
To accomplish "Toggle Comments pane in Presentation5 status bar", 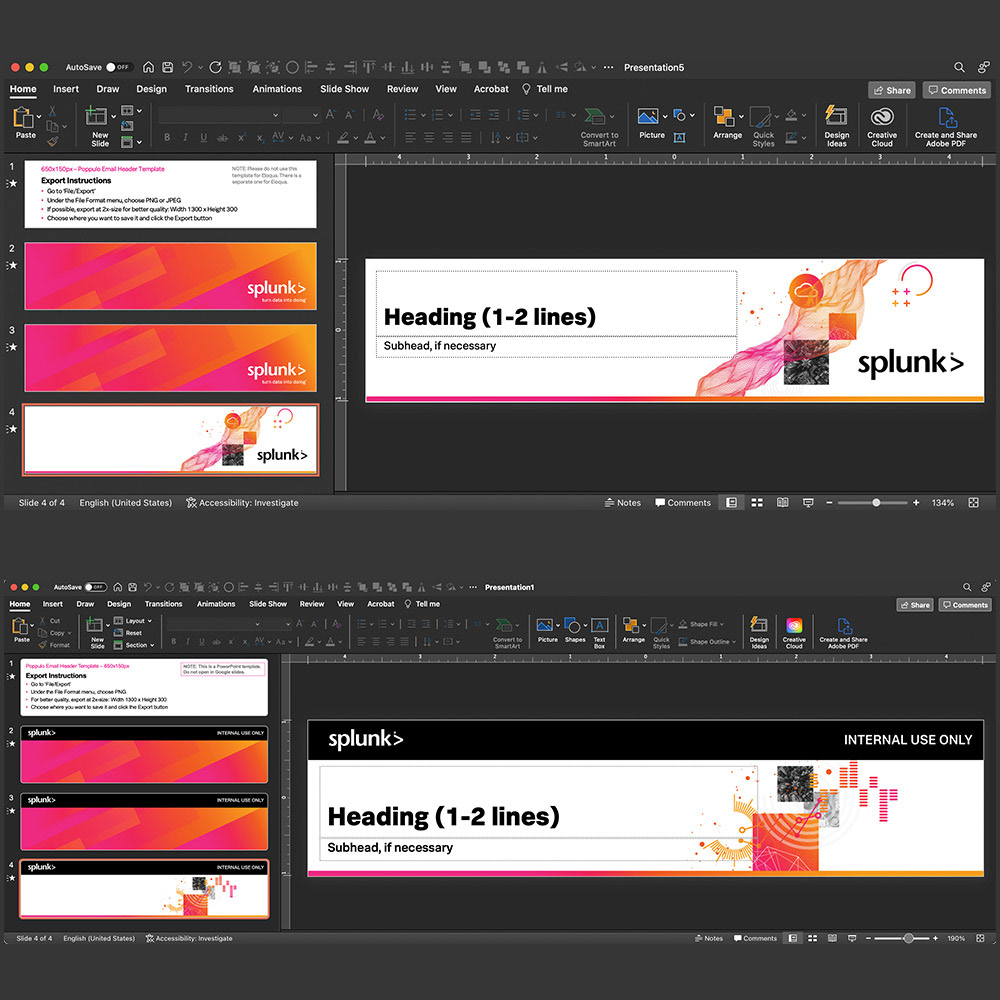I will 682,503.
